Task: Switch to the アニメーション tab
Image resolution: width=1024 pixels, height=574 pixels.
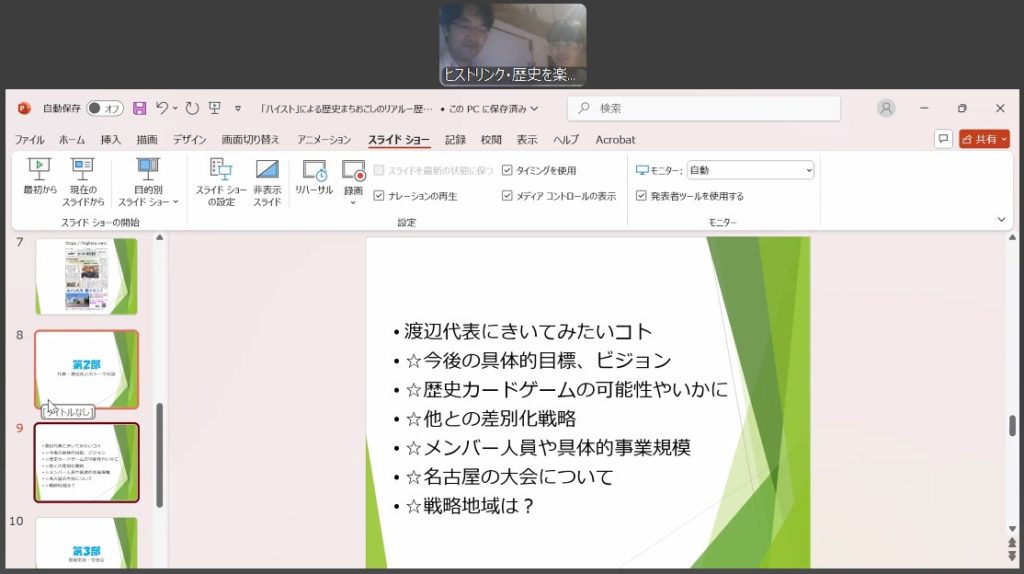Action: point(323,140)
